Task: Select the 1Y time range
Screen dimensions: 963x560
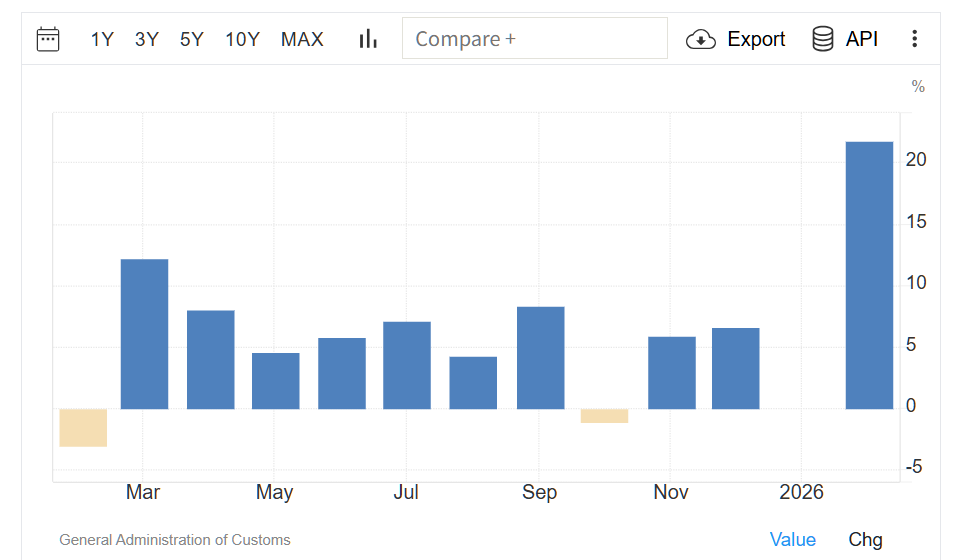Action: point(102,39)
